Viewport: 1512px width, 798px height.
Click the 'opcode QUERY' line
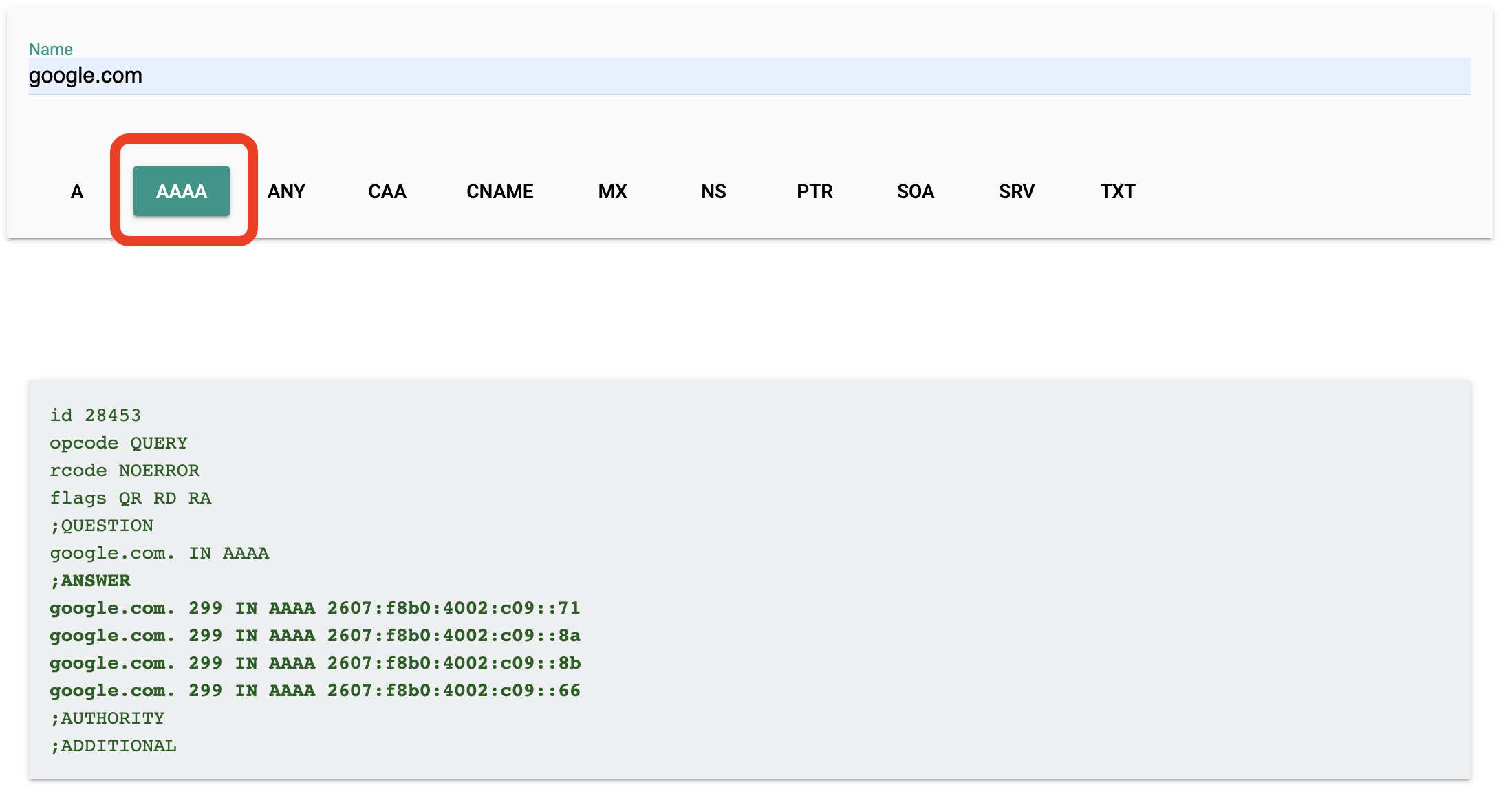point(118,443)
